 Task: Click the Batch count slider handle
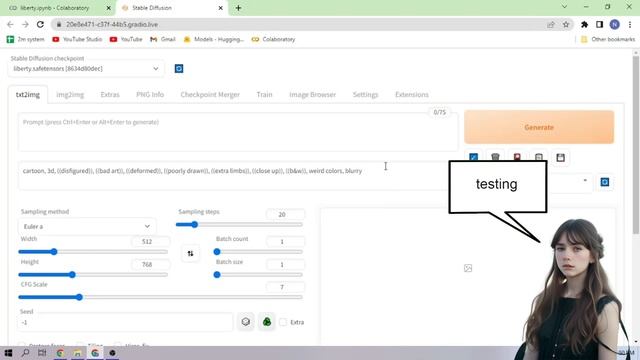pyautogui.click(x=217, y=252)
